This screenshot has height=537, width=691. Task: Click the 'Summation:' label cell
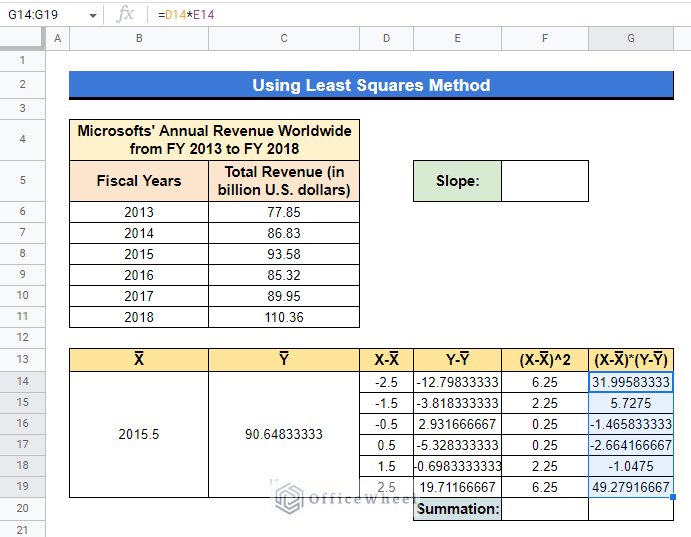tap(457, 509)
